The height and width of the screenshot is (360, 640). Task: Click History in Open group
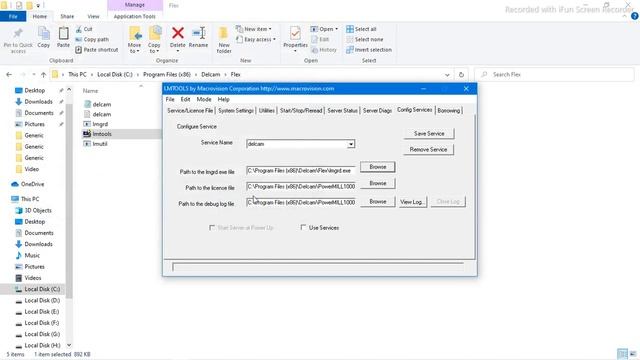point(324,49)
